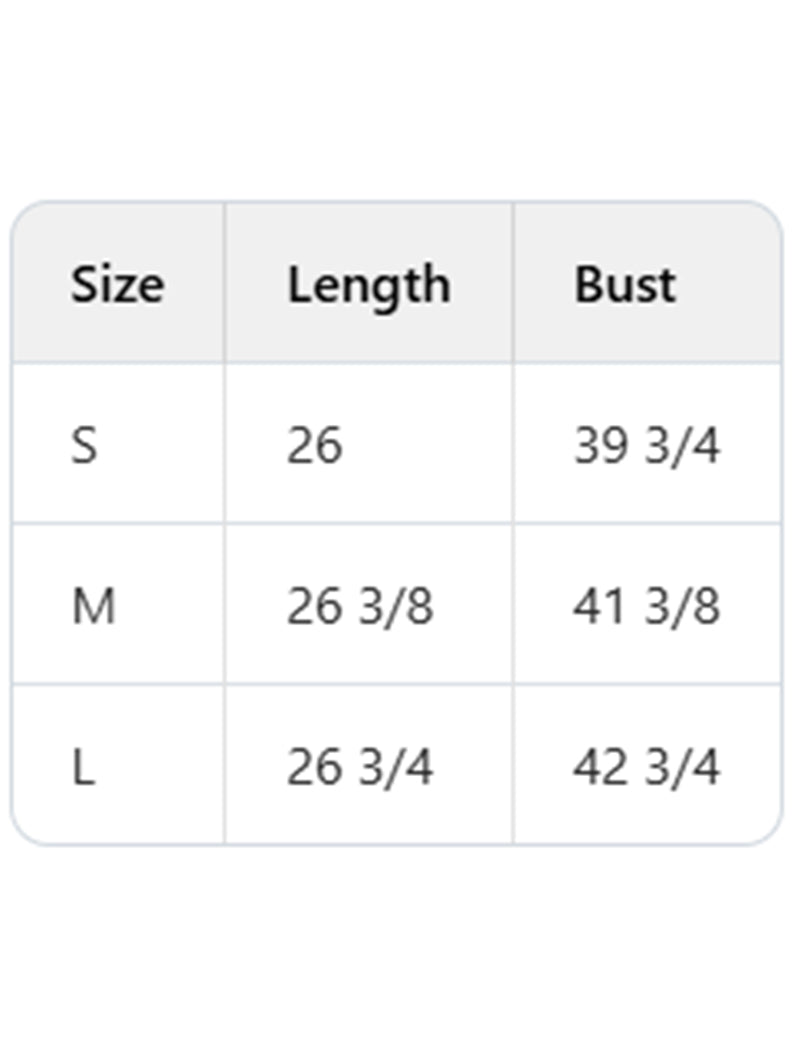Click the divider between Length and Bust headers

[x=513, y=283]
